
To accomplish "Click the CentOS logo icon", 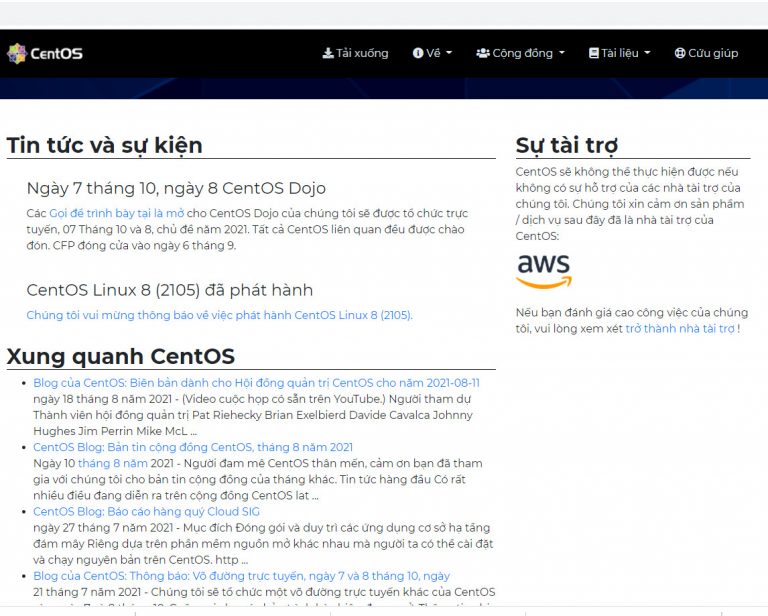I will (17, 53).
